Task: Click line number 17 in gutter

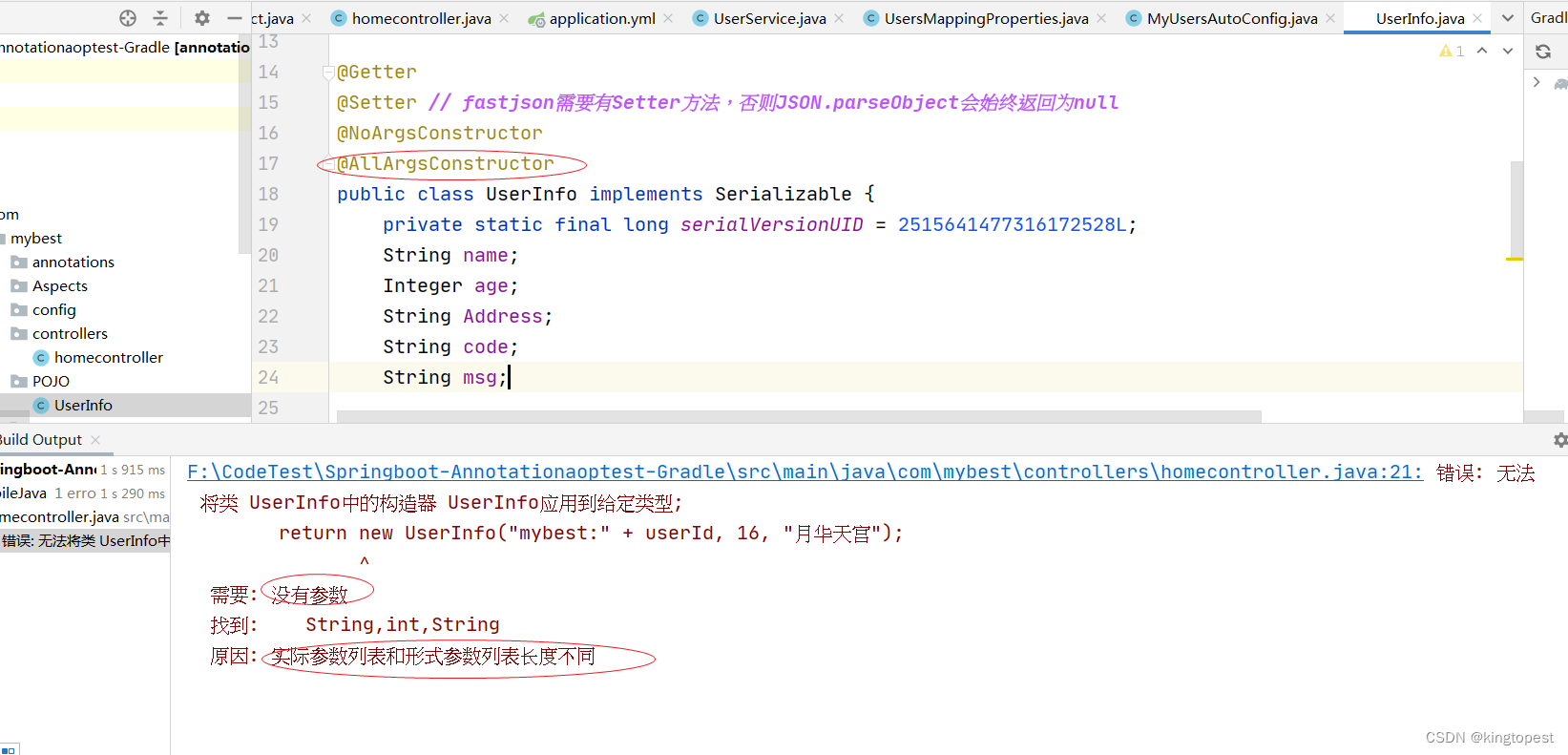Action: click(x=268, y=163)
